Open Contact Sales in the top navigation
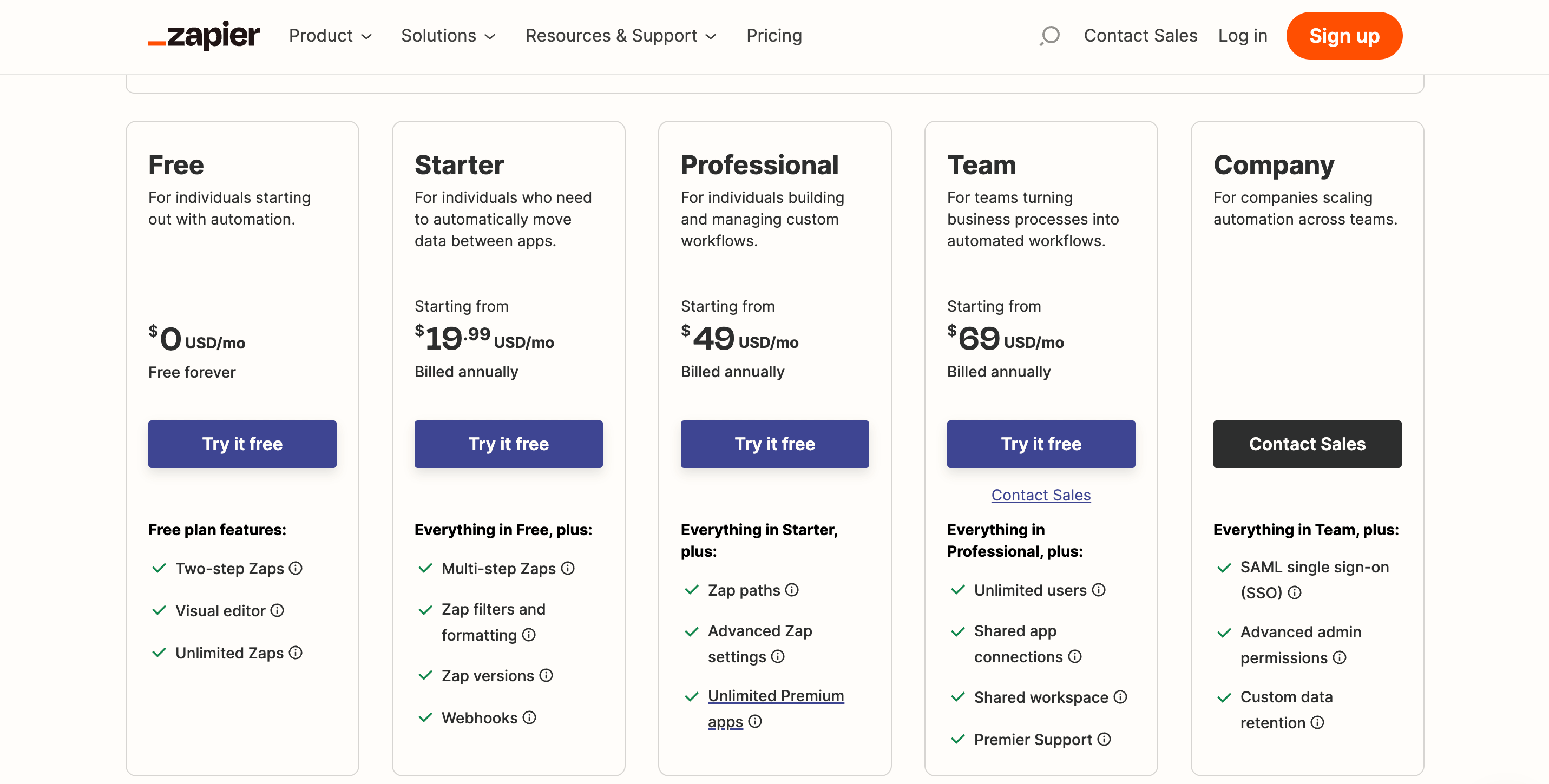1549x784 pixels. pos(1140,36)
